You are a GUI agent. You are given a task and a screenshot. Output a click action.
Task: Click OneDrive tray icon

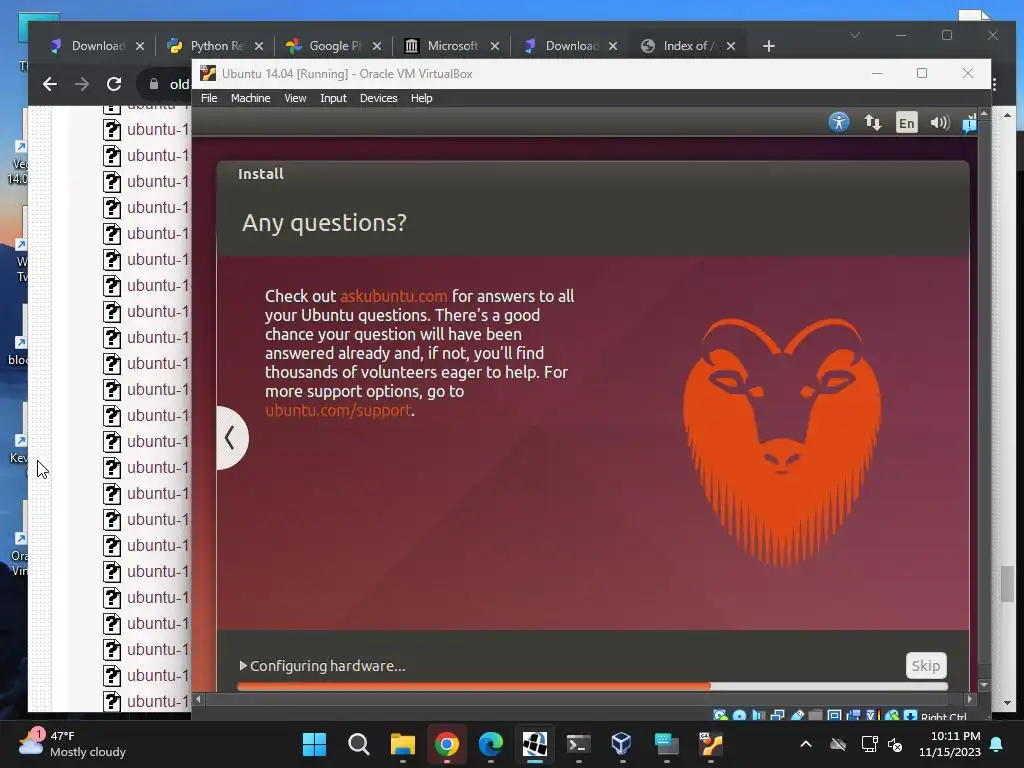pyautogui.click(x=838, y=744)
